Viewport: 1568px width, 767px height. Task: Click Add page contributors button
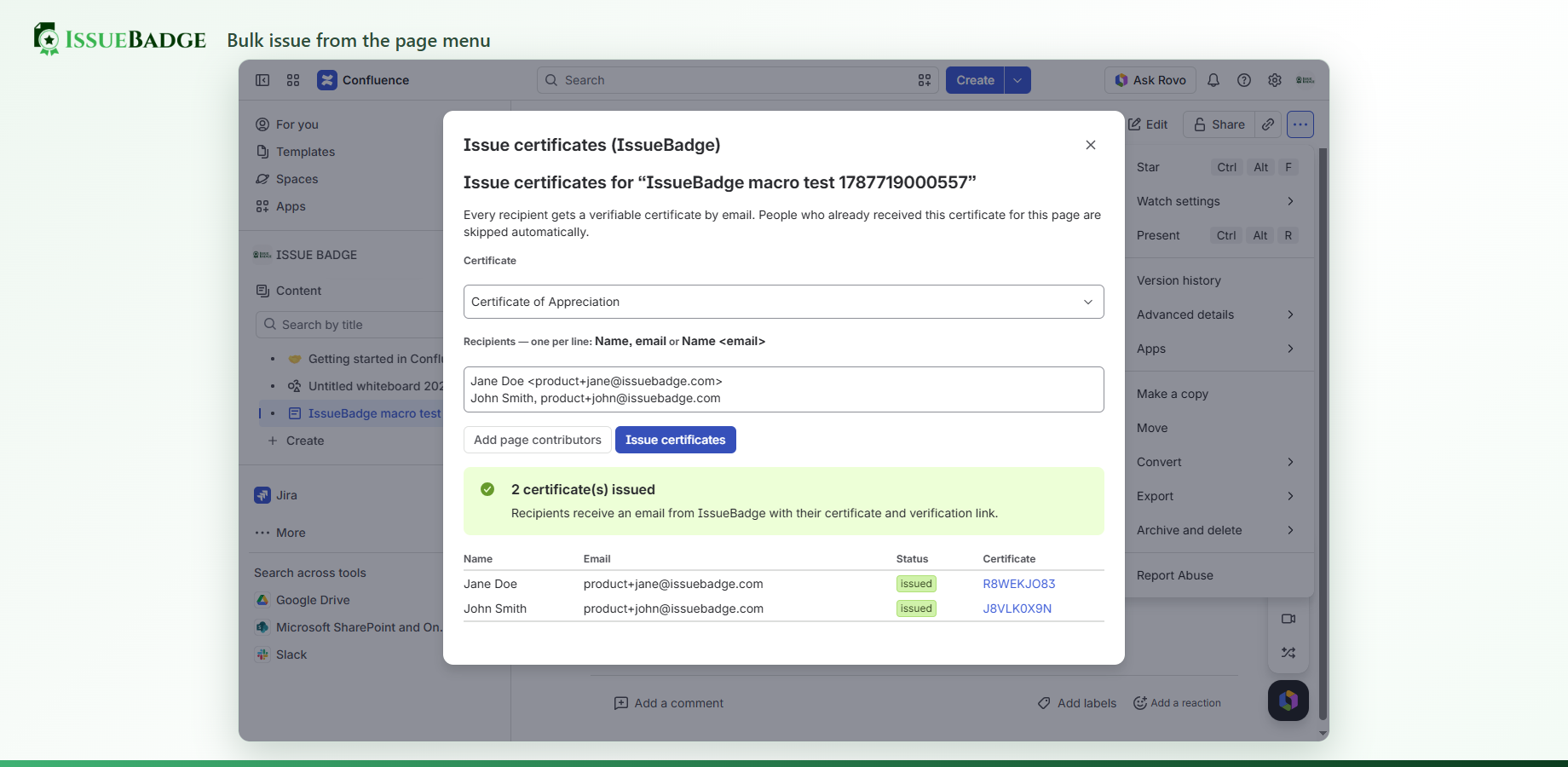coord(538,440)
